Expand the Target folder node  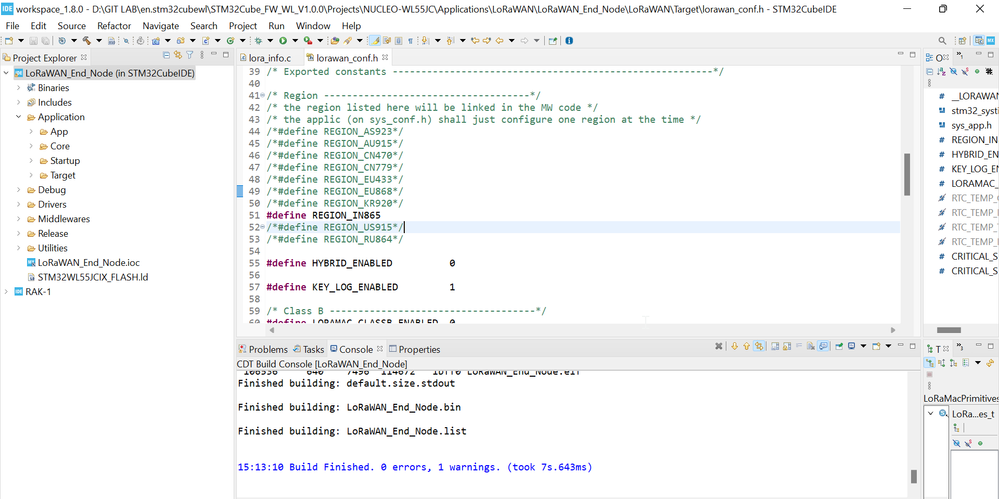tap(31, 175)
